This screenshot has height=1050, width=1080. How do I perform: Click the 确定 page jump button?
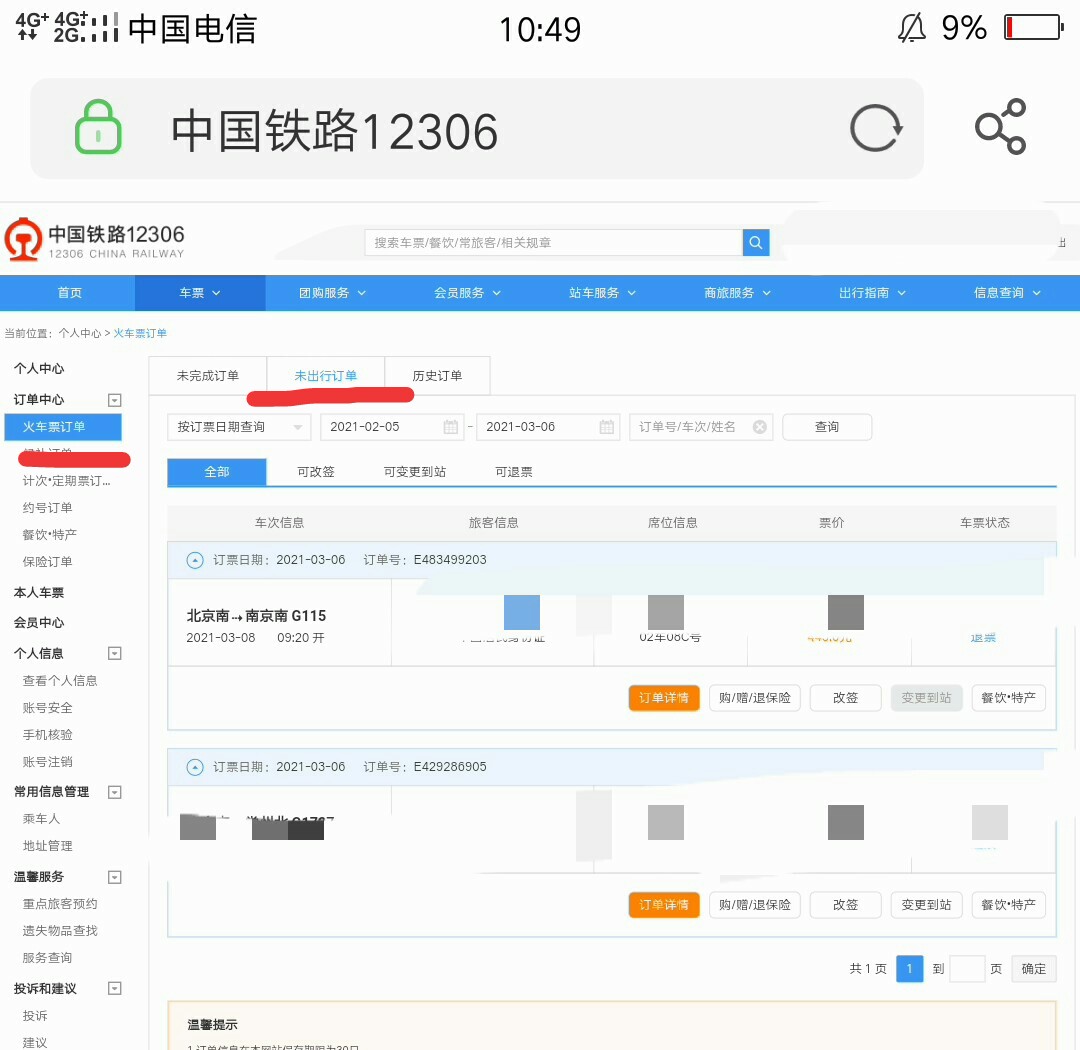click(x=1033, y=969)
